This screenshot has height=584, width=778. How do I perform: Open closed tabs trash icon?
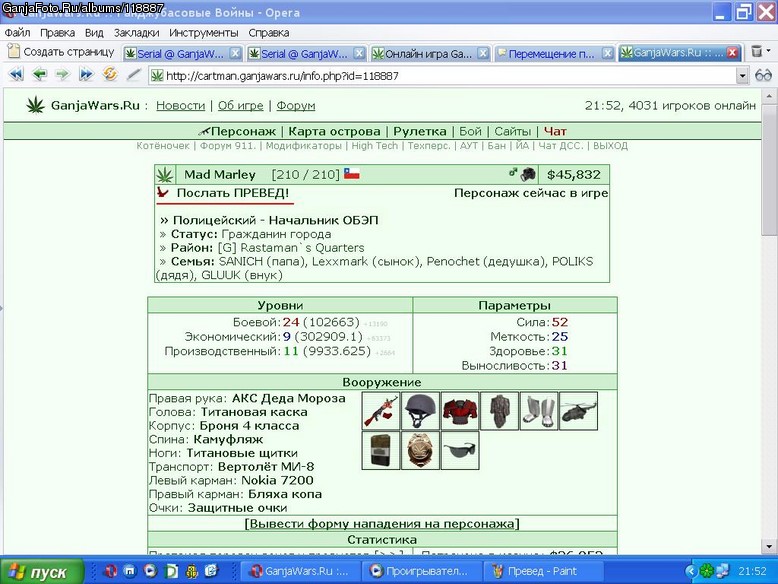coord(757,51)
